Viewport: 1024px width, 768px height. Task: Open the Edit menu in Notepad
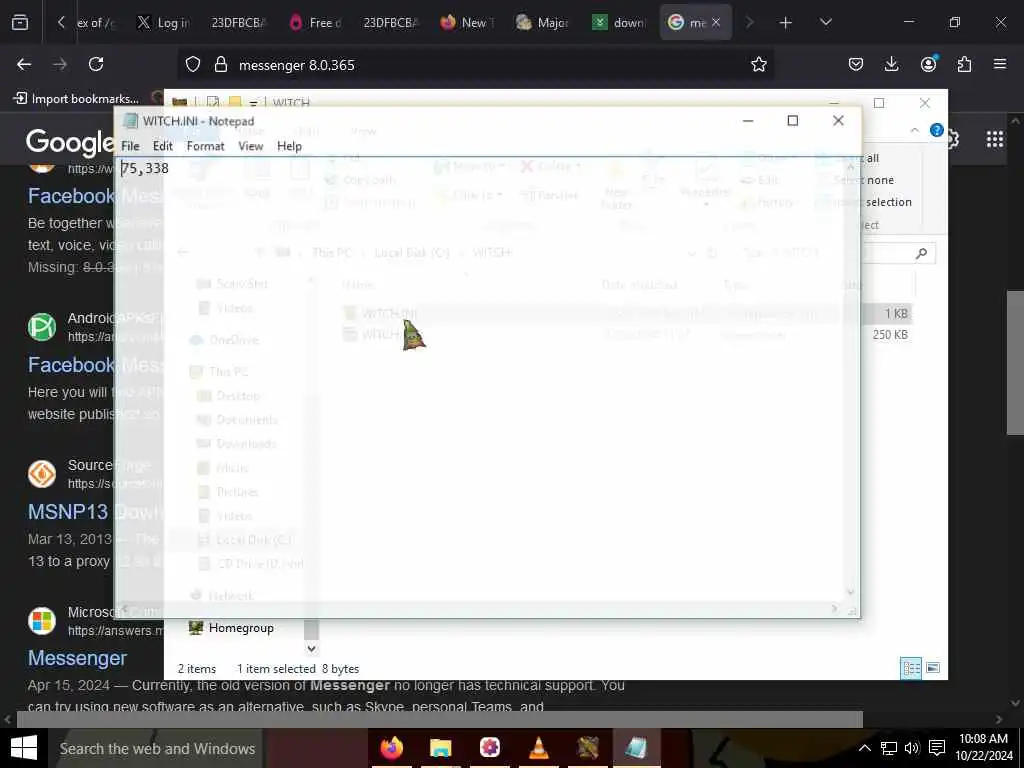(x=163, y=146)
